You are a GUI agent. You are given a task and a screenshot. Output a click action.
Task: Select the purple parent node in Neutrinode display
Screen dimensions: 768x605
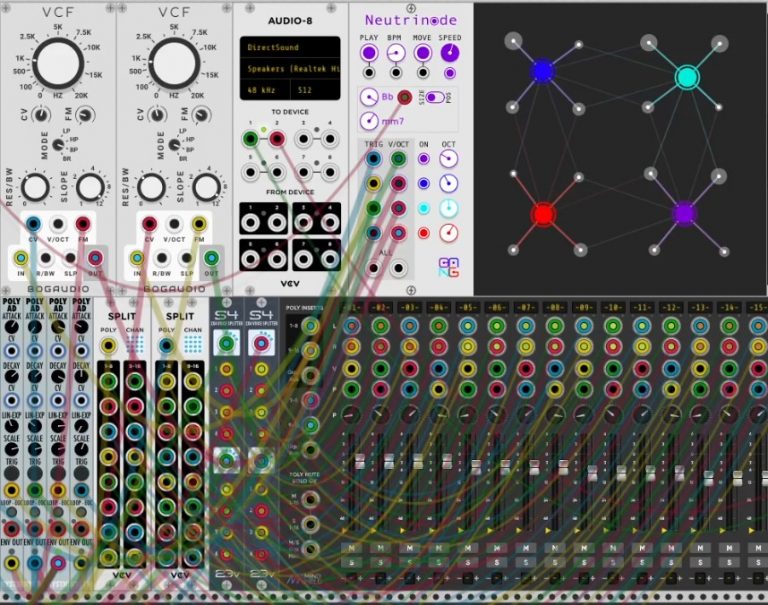point(684,214)
